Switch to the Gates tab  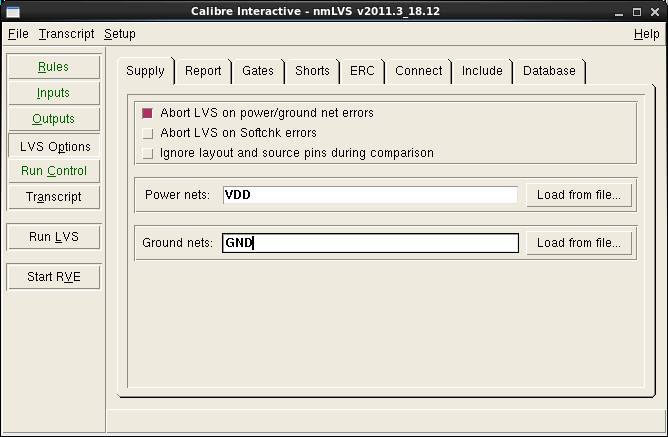pos(258,71)
